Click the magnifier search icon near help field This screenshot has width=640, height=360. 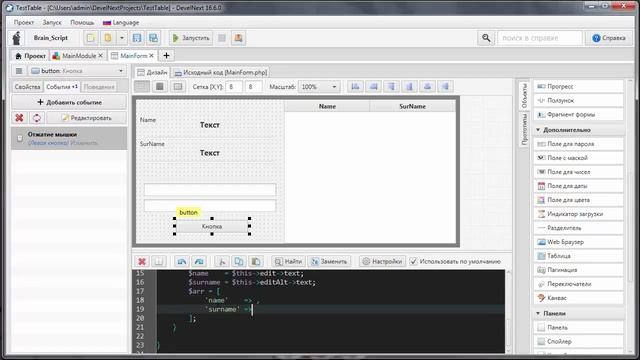coord(486,38)
